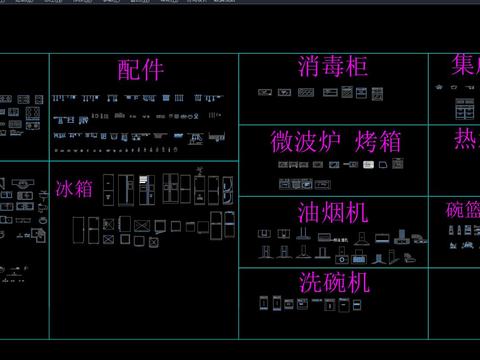Pick the round basin block in left panel
The height and width of the screenshot is (360, 480).
point(43,221)
